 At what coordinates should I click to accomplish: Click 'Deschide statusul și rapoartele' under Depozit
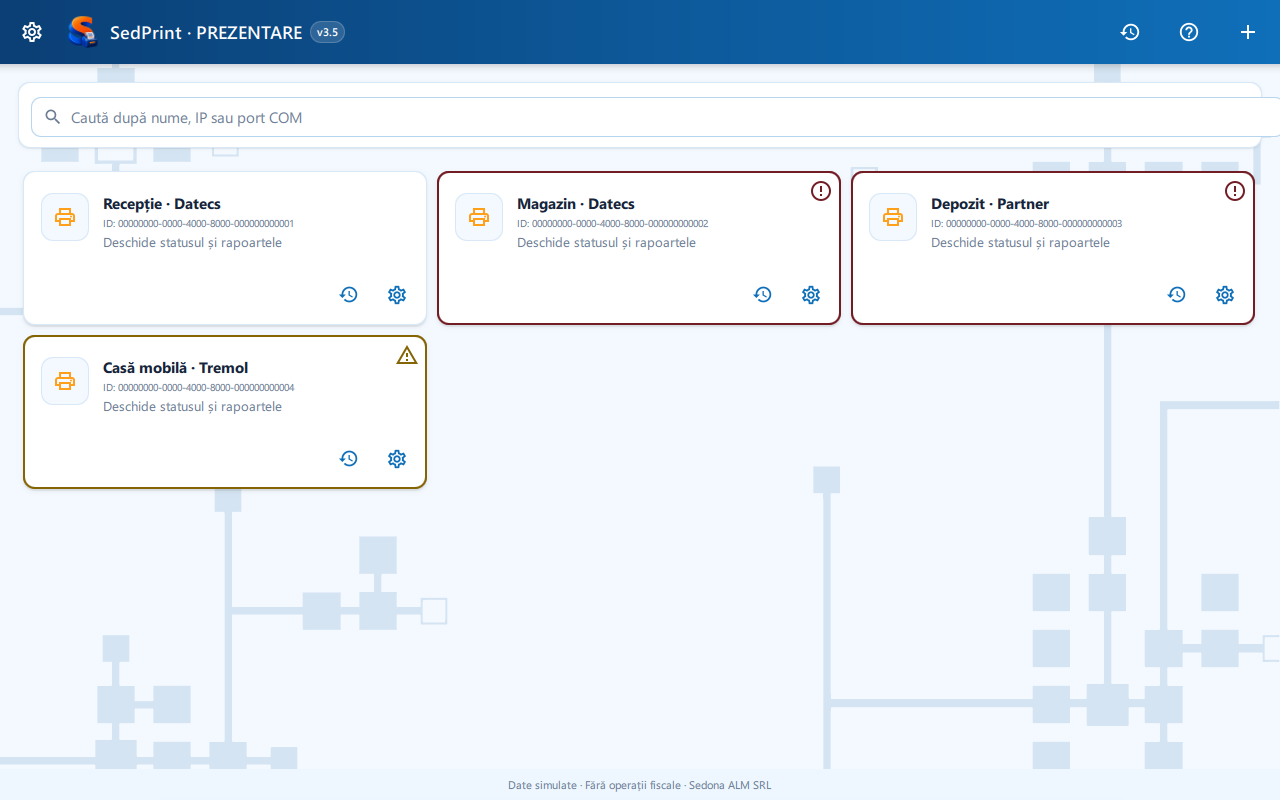[1021, 243]
